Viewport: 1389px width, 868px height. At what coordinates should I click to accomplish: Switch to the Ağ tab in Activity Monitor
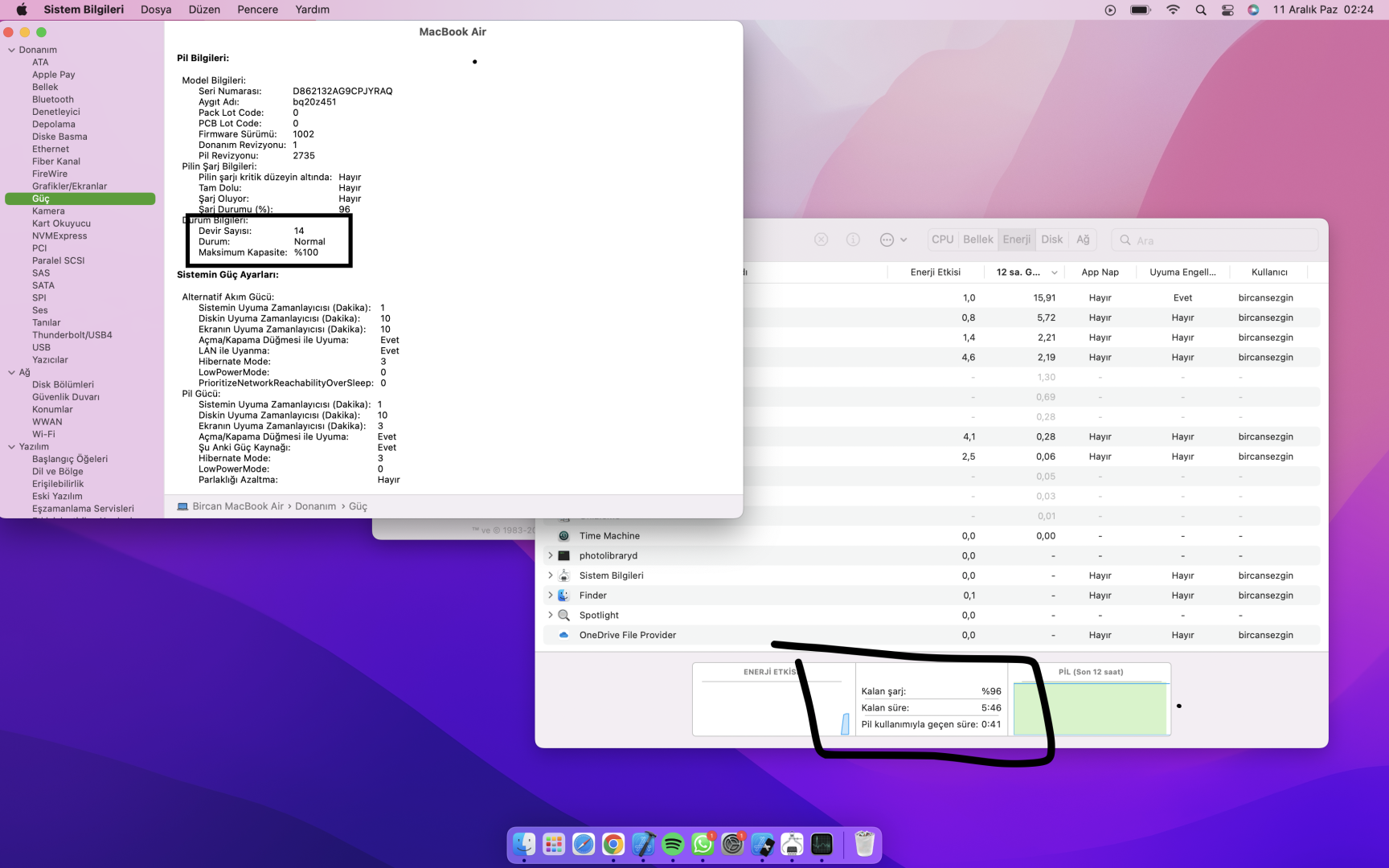click(1083, 240)
